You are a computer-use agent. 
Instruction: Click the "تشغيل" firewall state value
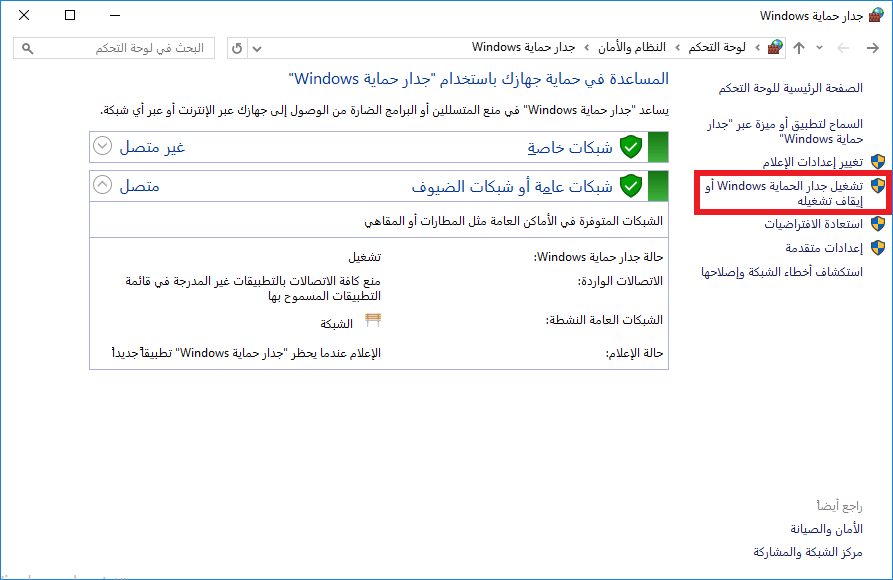tap(364, 258)
